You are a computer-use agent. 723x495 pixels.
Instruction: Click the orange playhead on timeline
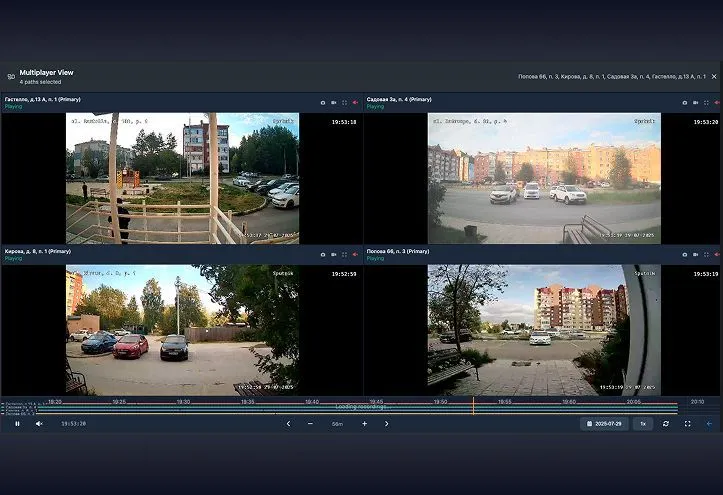[473, 406]
